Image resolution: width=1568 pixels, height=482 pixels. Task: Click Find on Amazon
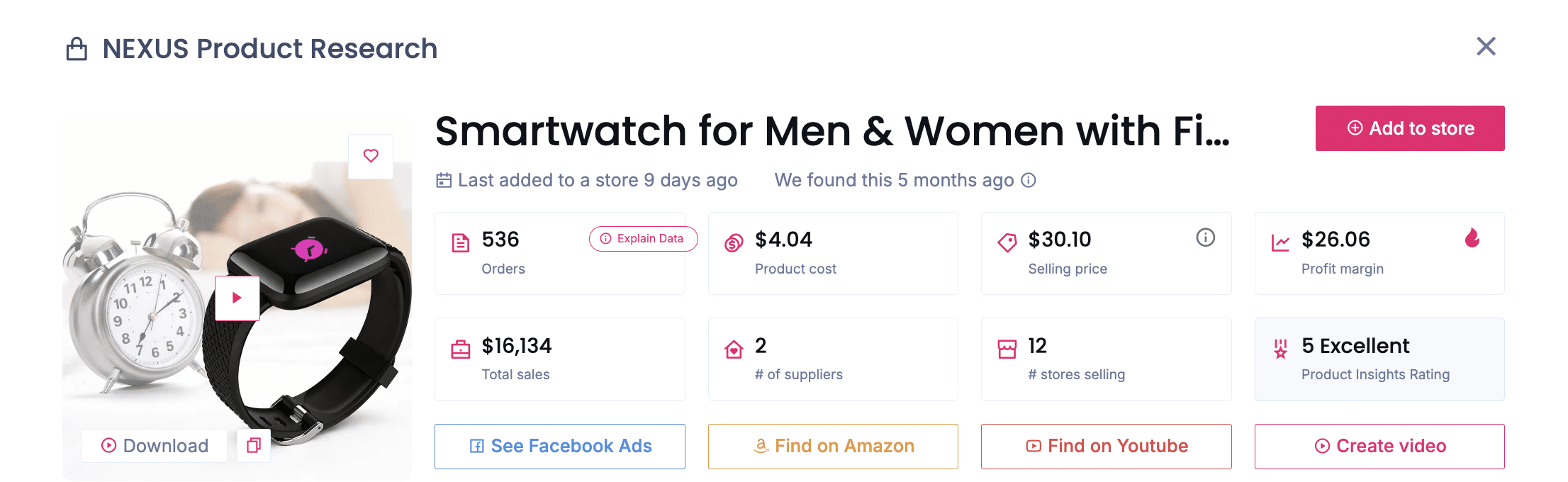[833, 446]
